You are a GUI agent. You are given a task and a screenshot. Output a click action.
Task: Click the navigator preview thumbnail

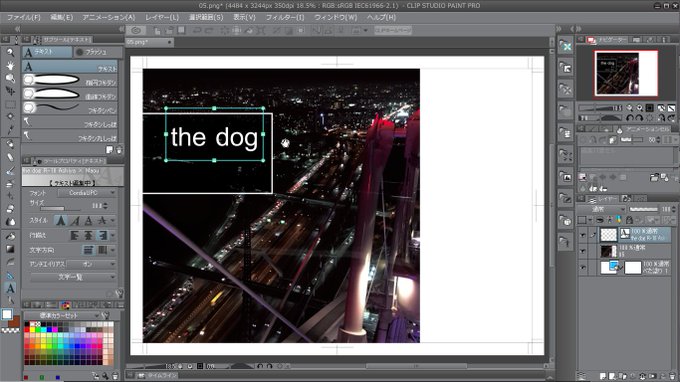[x=626, y=73]
